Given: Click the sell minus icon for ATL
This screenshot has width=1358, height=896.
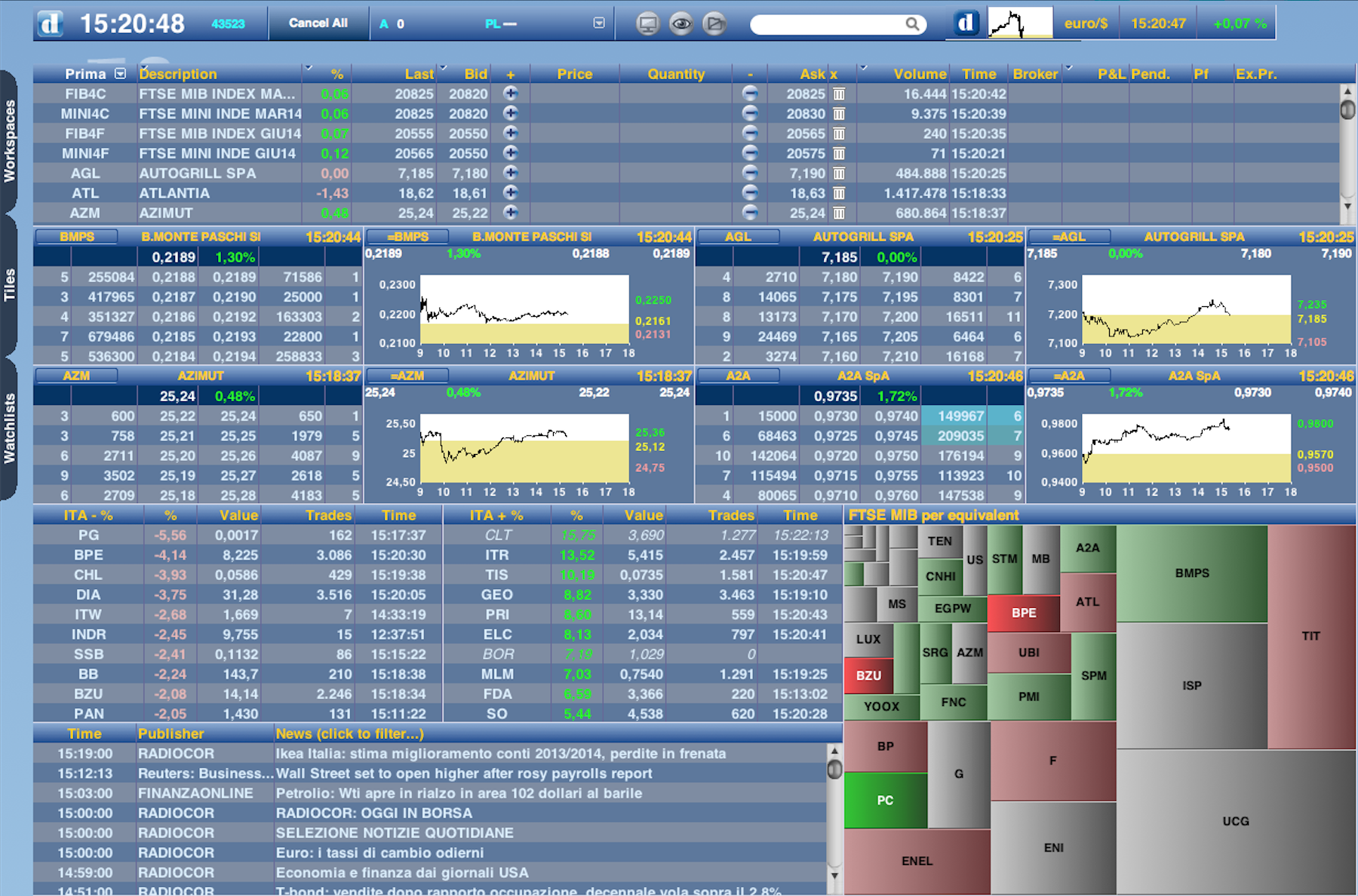Looking at the screenshot, I should point(750,192).
